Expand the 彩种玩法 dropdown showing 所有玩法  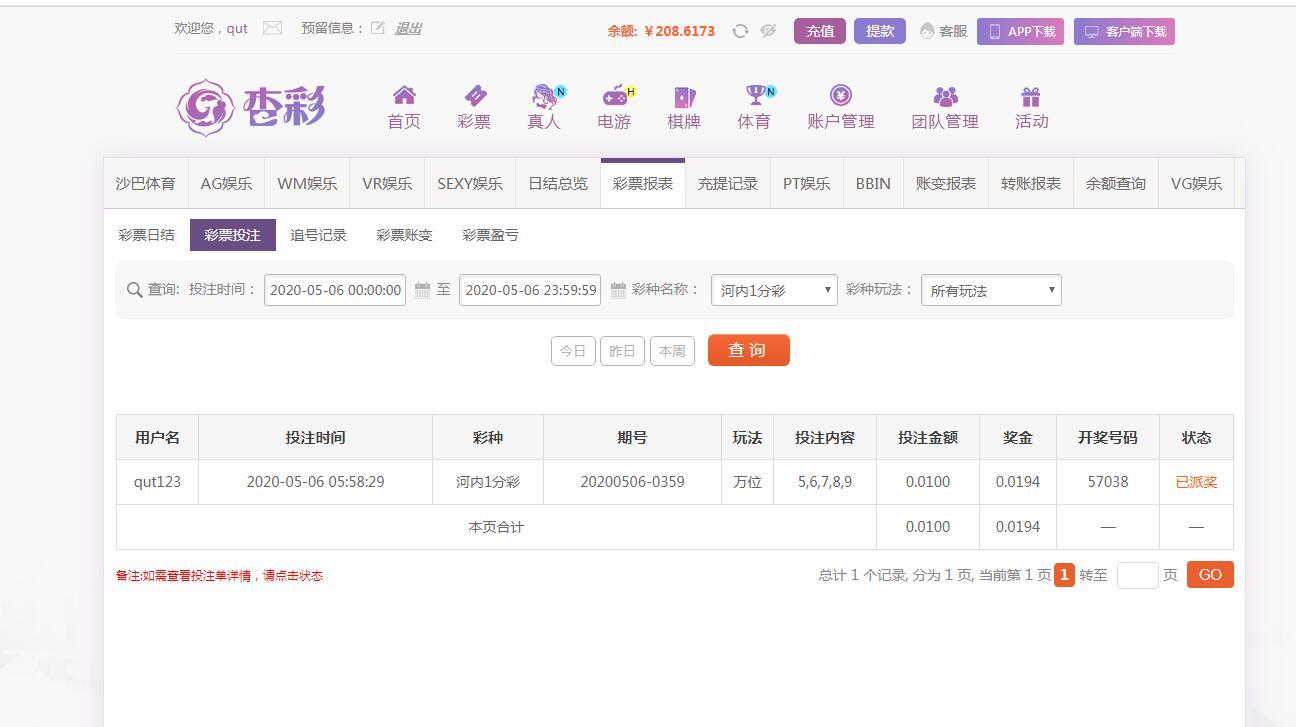991,290
